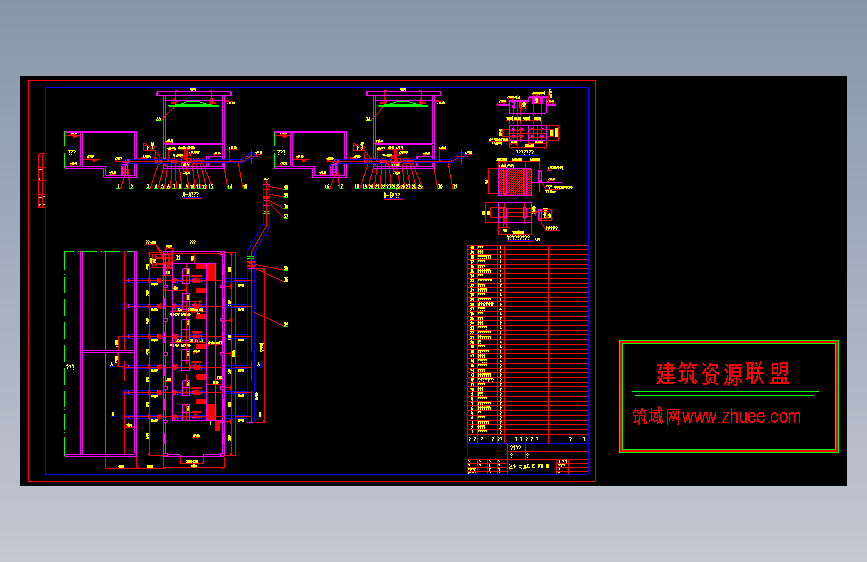867x562 pixels.
Task: Click the title block below parts list
Action: (x=527, y=459)
